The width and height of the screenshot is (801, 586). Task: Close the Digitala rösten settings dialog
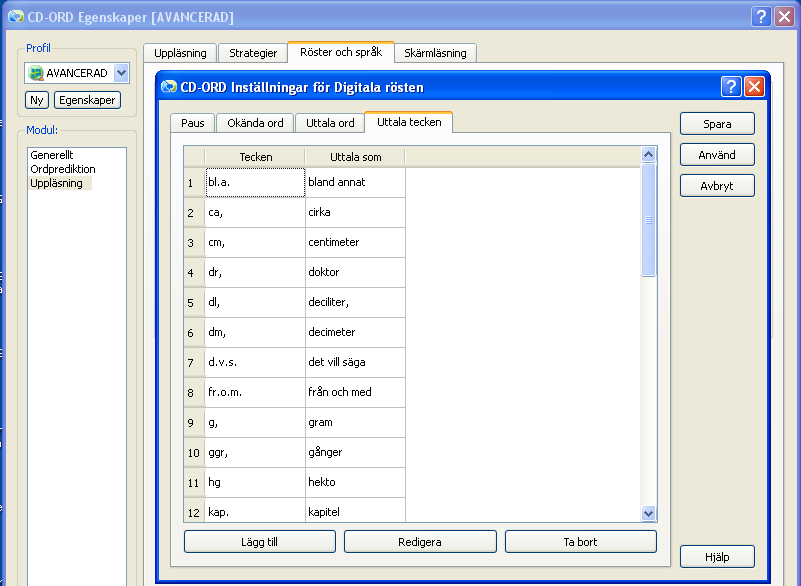pos(755,87)
